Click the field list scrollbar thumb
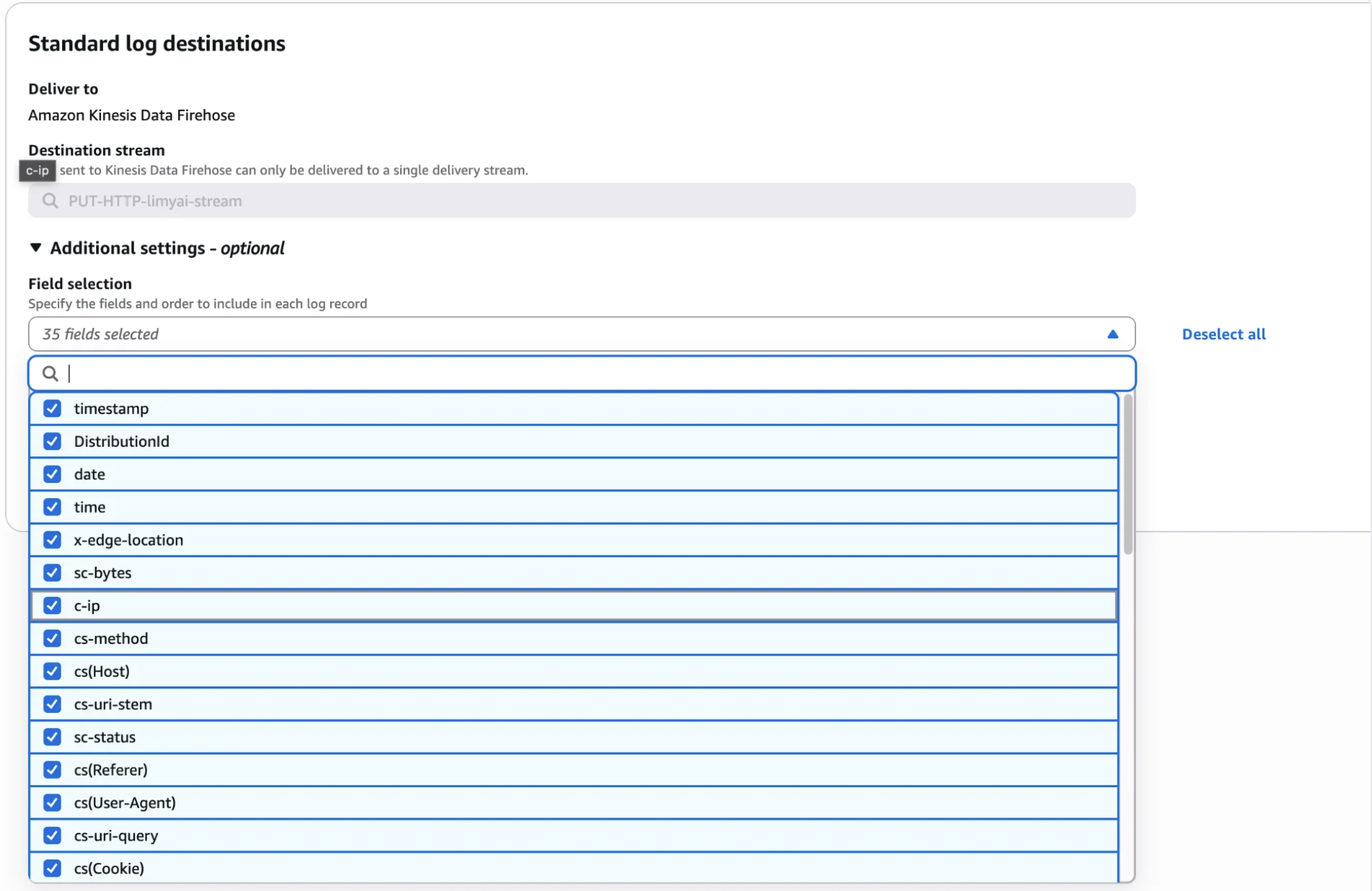 1128,475
